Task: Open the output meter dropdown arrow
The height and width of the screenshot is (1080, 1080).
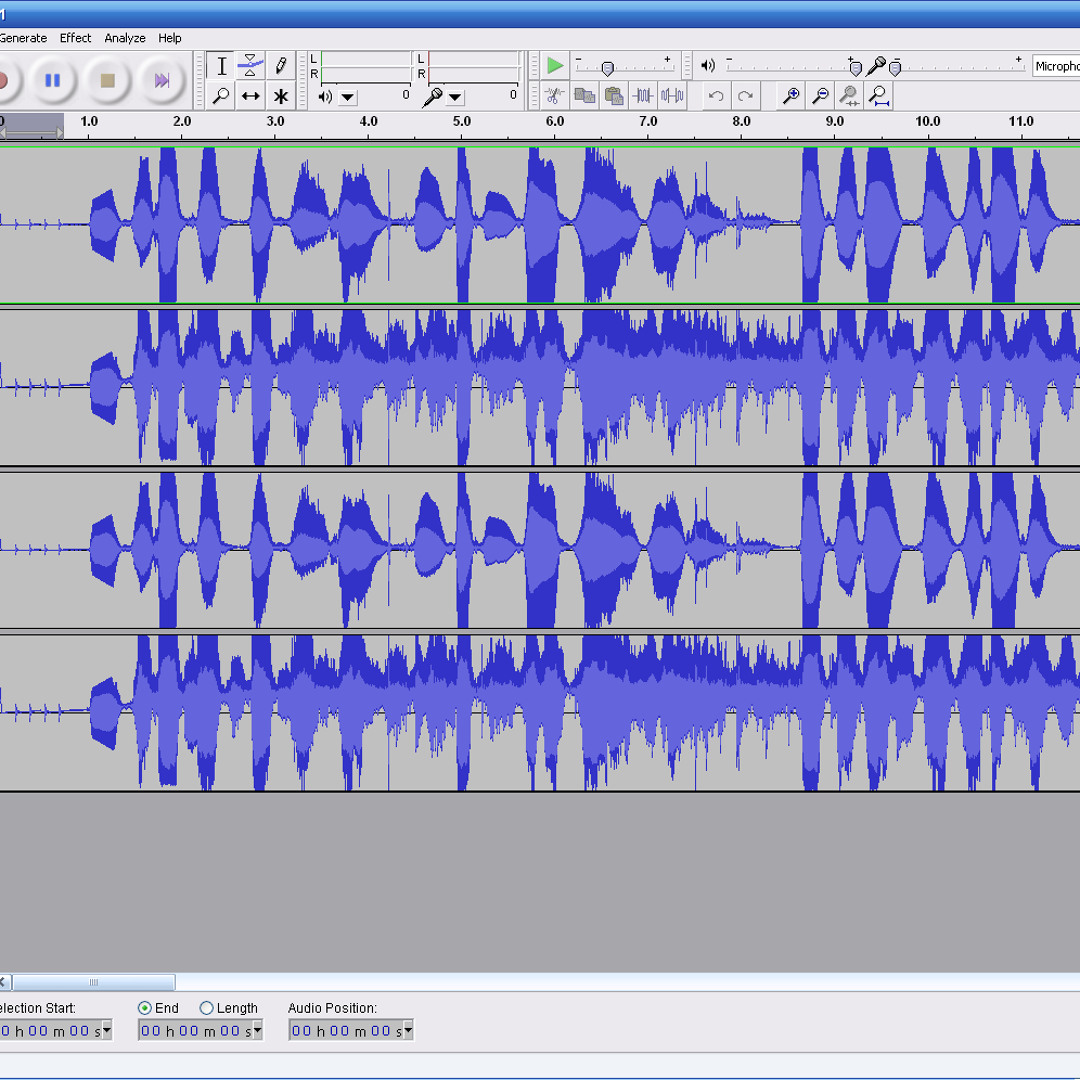Action: pos(348,97)
